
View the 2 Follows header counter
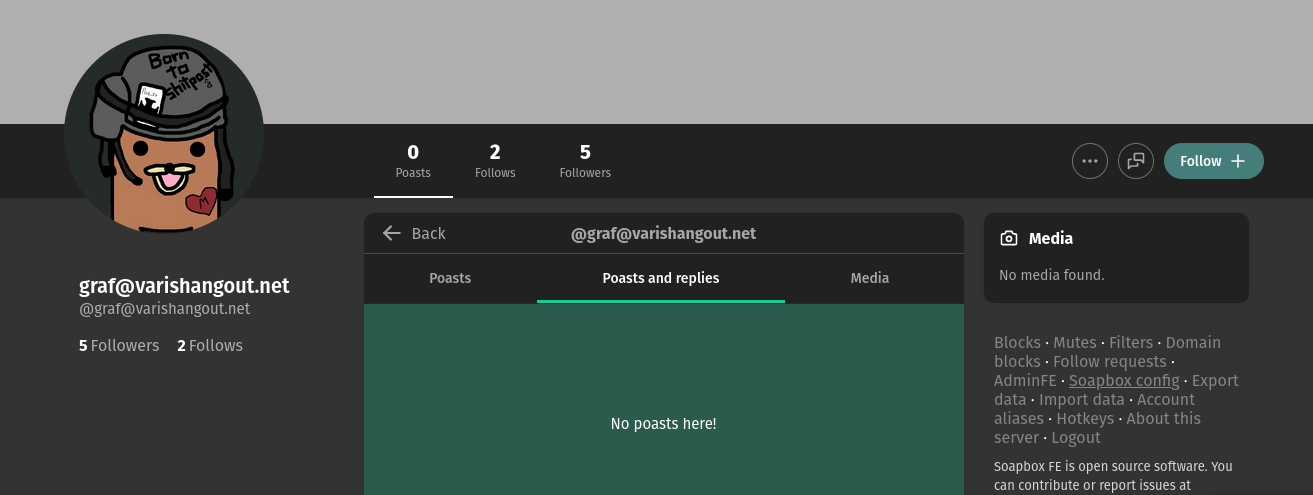point(495,161)
